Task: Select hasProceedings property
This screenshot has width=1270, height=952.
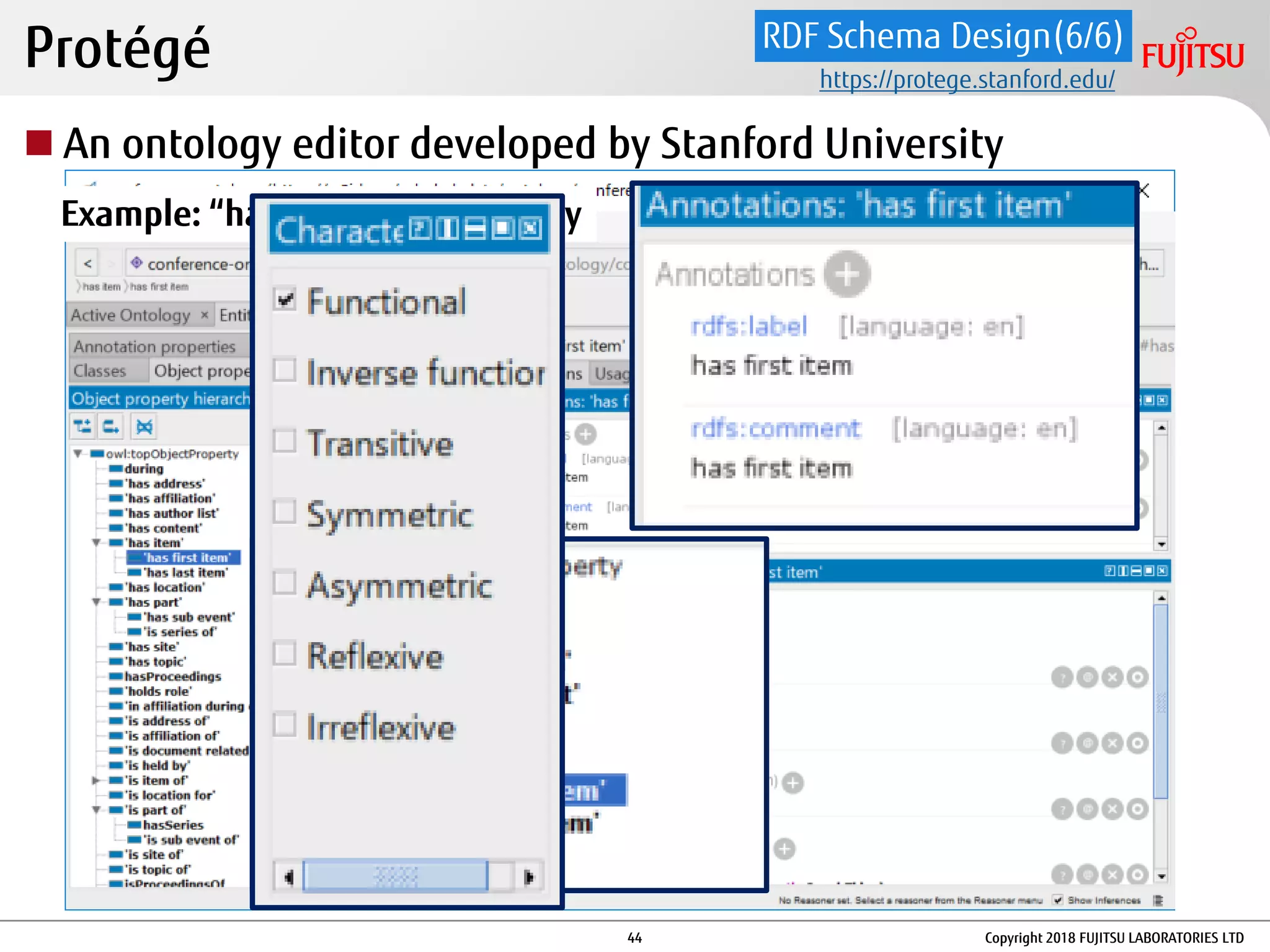Action: point(166,677)
